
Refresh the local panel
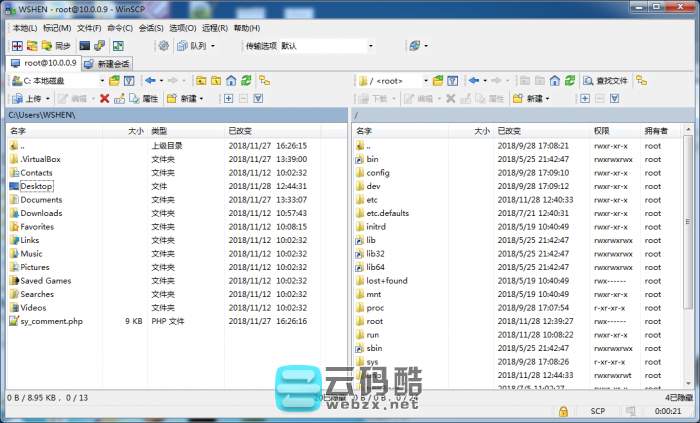click(x=246, y=81)
